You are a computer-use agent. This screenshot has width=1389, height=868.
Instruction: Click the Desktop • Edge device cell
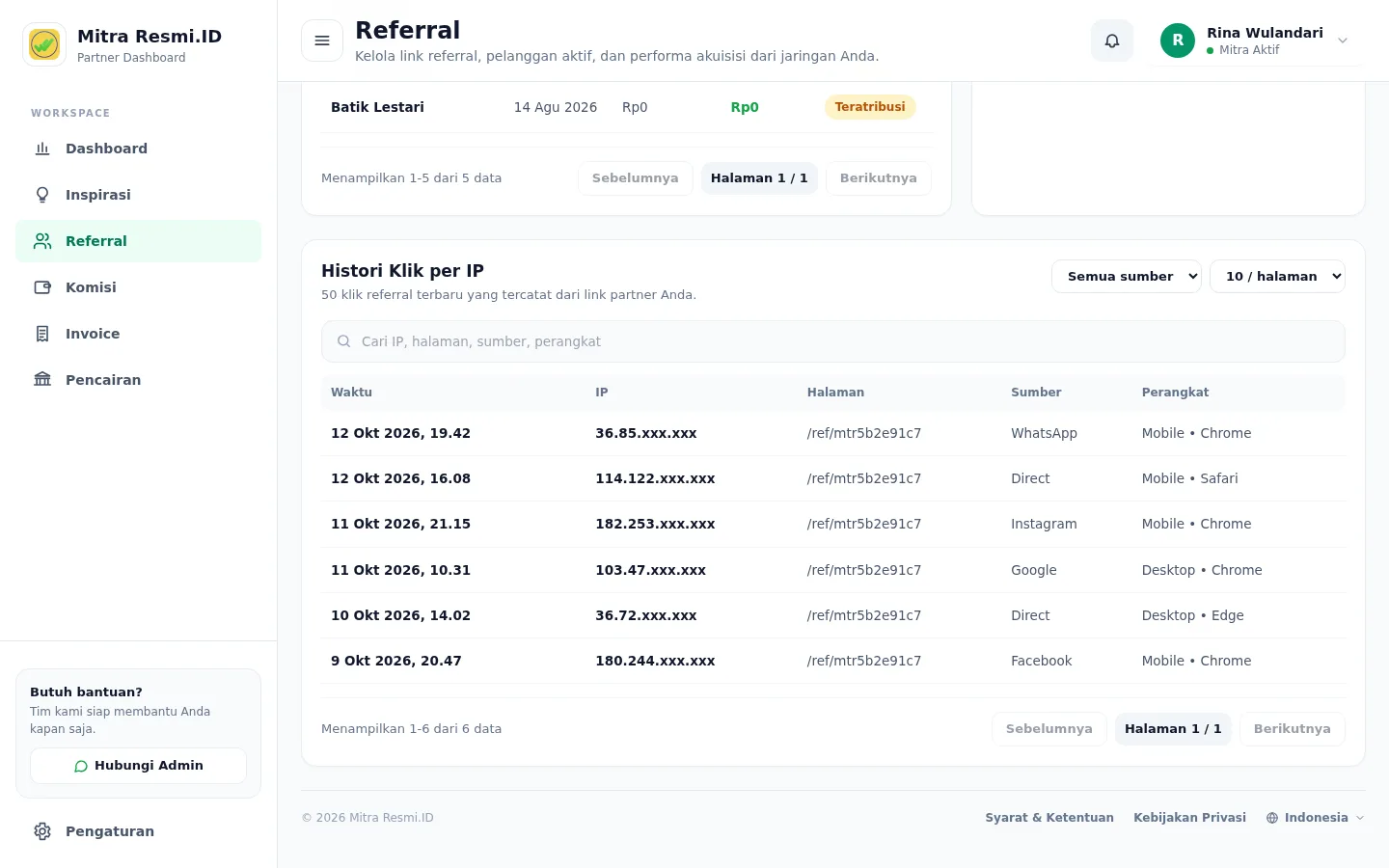(x=1193, y=615)
